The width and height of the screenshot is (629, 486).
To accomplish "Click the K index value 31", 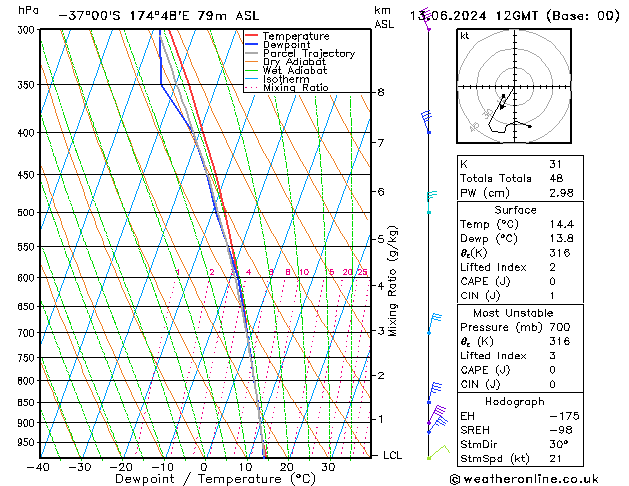I will click(555, 164).
